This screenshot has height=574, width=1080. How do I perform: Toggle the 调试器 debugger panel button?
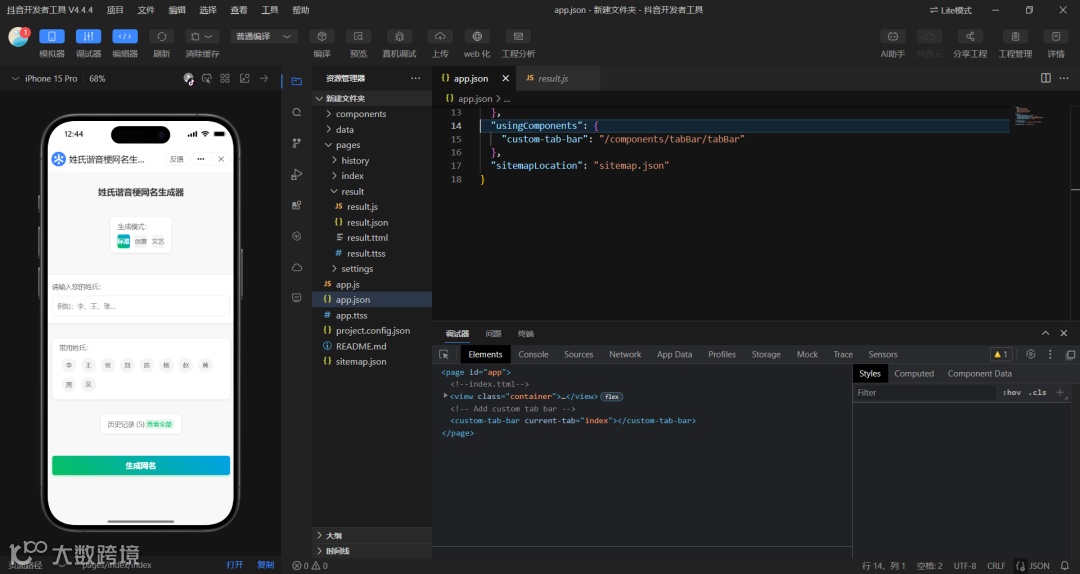tap(88, 37)
